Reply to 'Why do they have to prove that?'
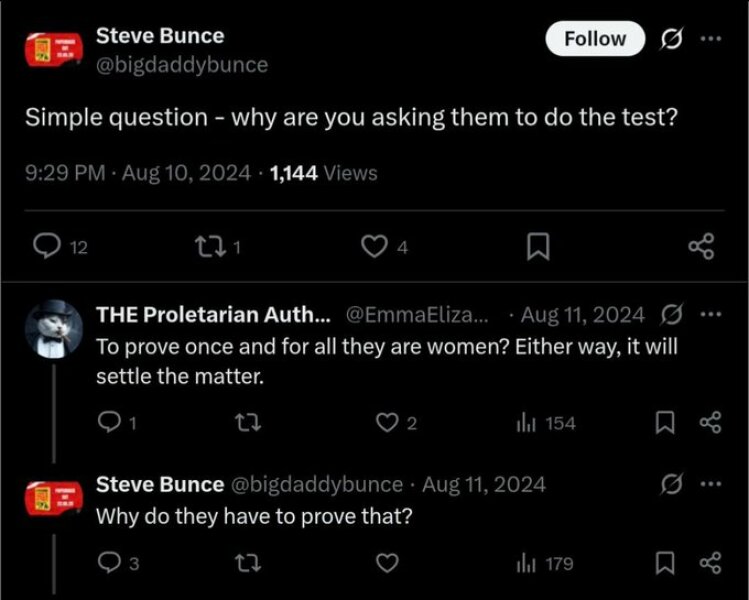The height and width of the screenshot is (600, 749). coord(109,564)
